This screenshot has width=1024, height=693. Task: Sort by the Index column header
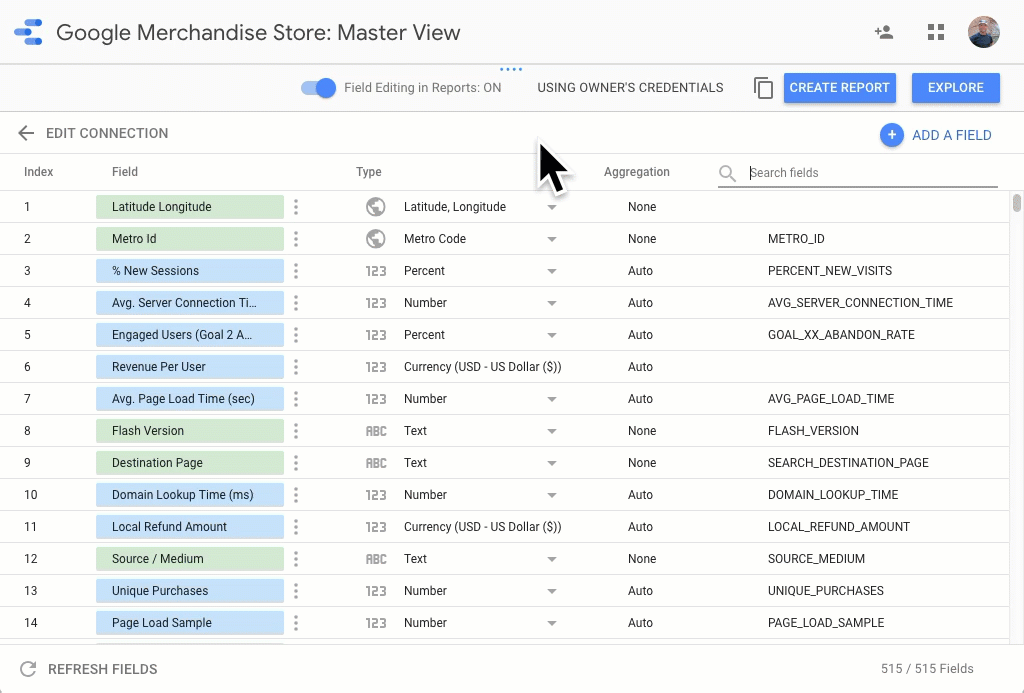pyautogui.click(x=39, y=172)
